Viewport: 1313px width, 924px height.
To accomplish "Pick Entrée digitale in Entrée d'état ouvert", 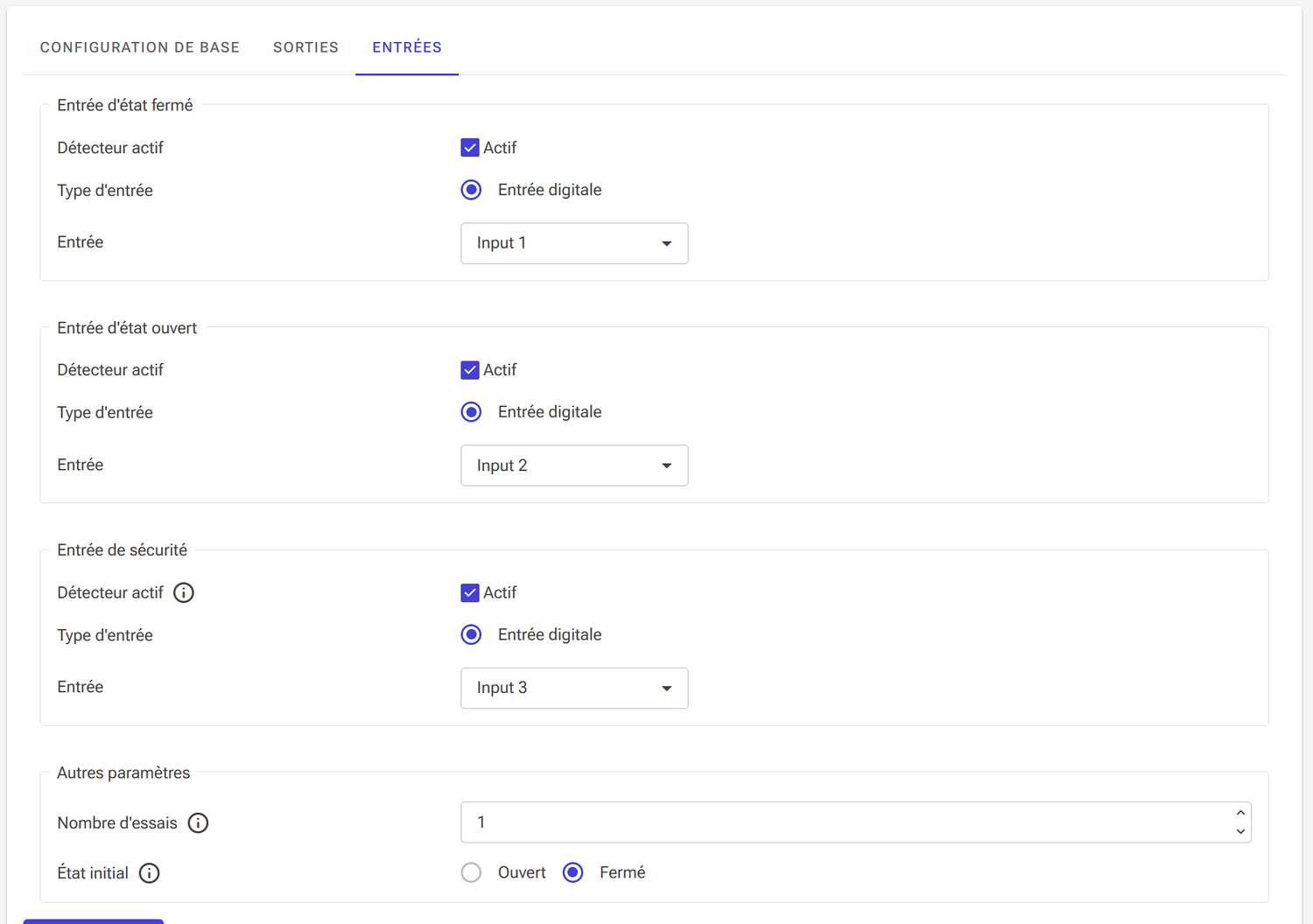I will point(471,412).
